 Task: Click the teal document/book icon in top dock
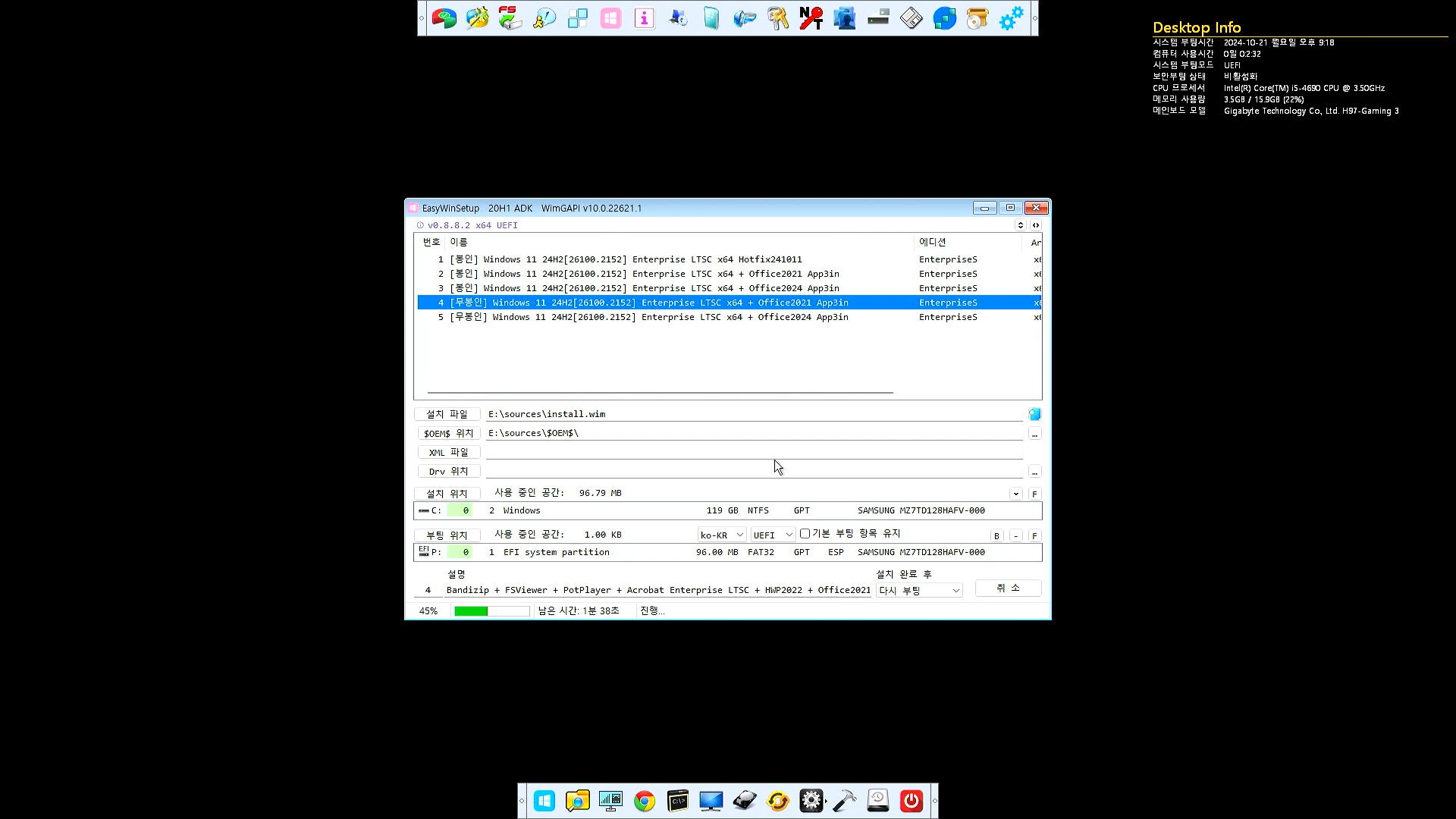[711, 18]
